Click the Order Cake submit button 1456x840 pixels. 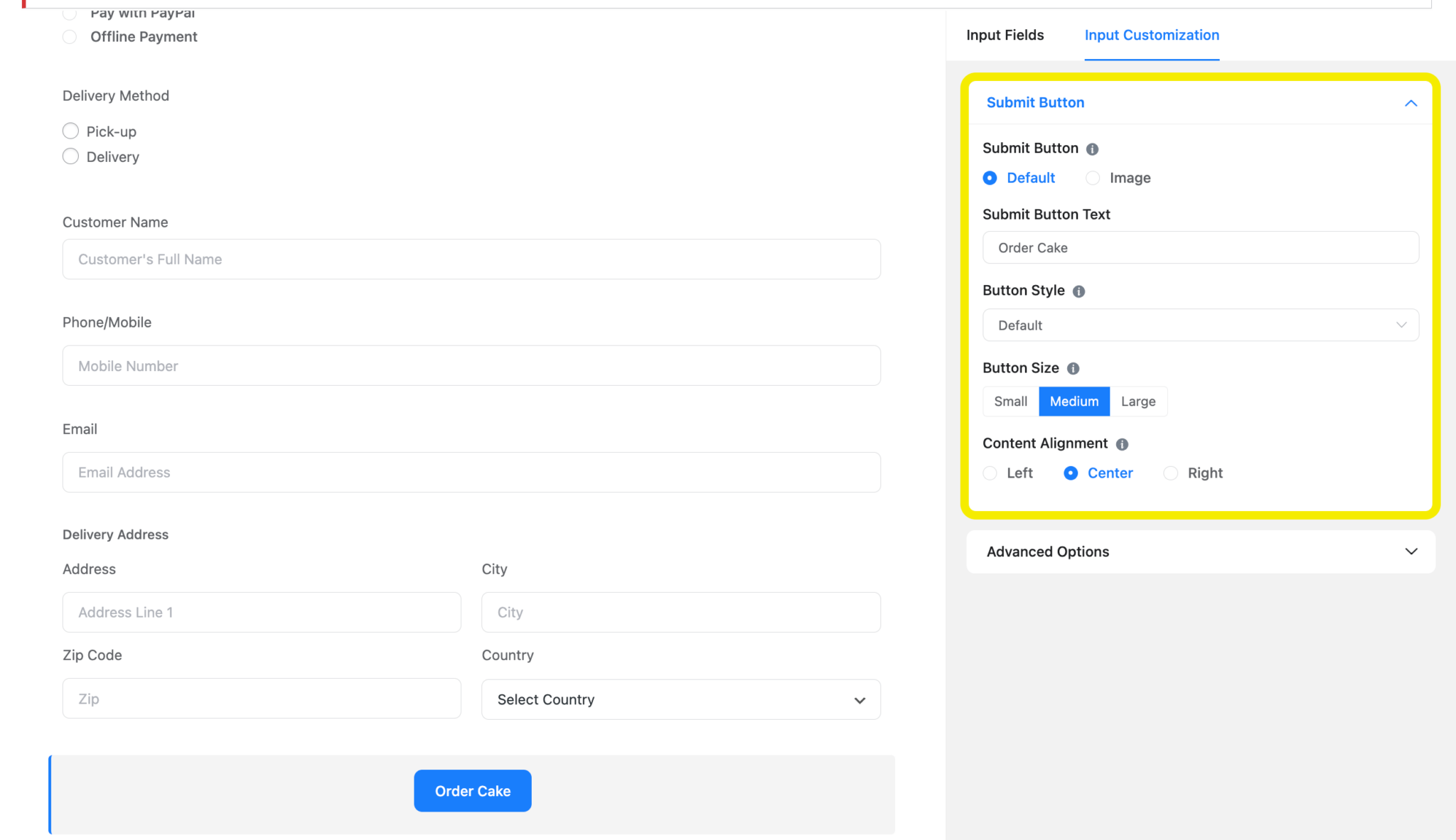click(x=472, y=790)
